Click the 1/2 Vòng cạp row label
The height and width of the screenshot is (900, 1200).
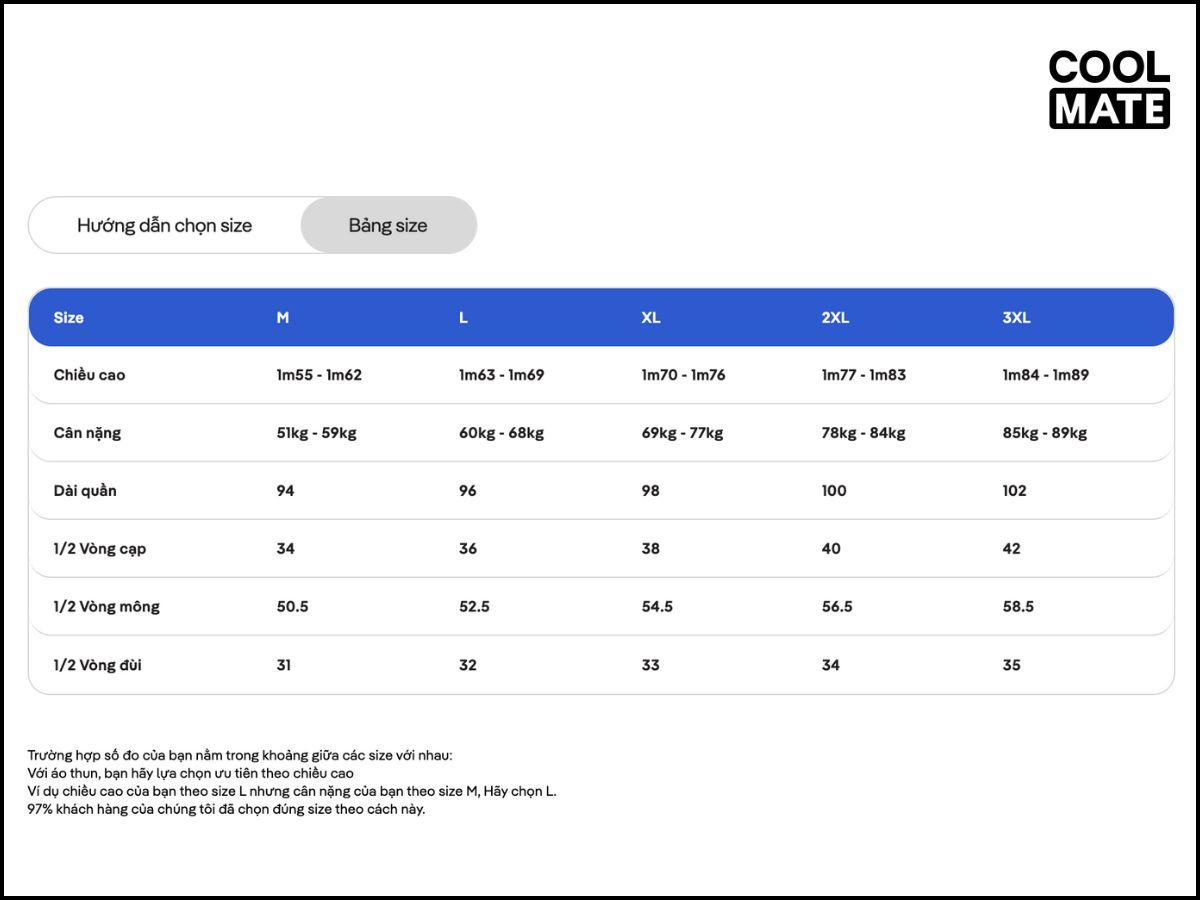[x=100, y=549]
